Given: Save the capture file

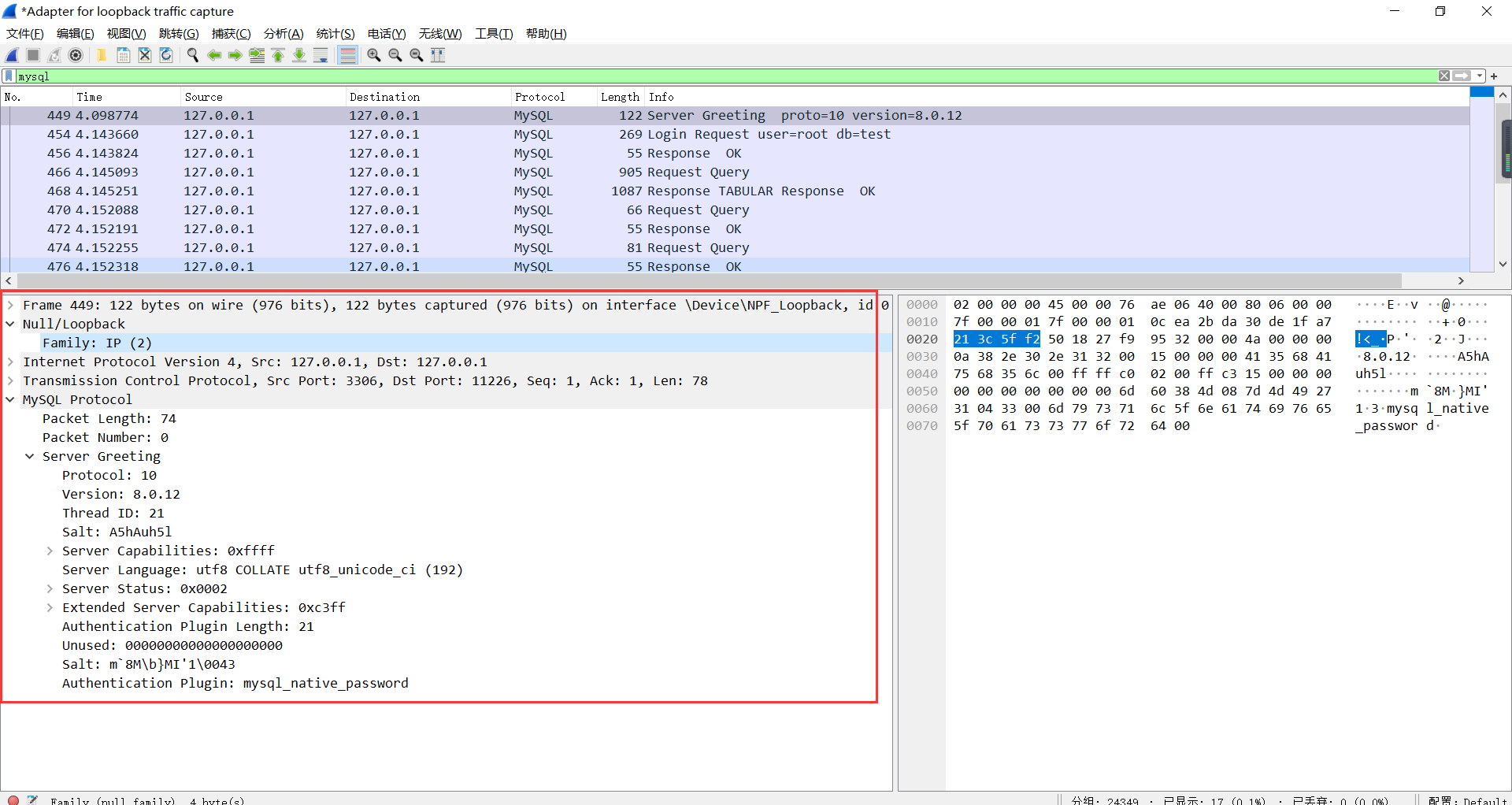Looking at the screenshot, I should [124, 55].
